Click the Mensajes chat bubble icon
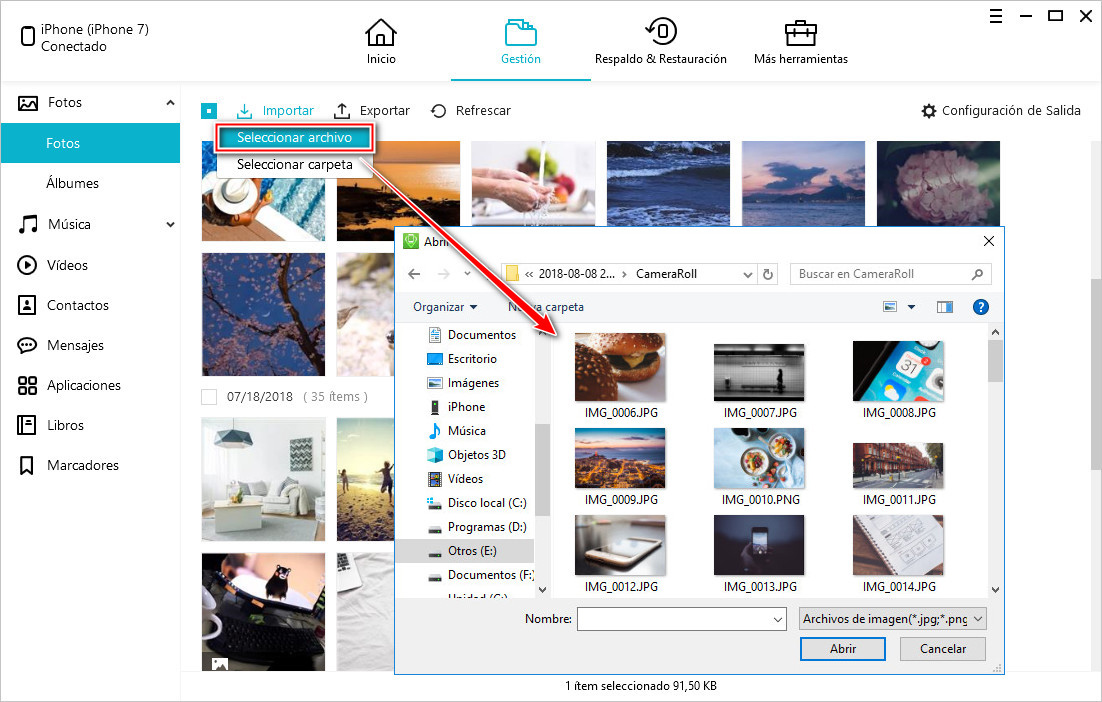Screen dimensions: 1102x702 (x=27, y=345)
